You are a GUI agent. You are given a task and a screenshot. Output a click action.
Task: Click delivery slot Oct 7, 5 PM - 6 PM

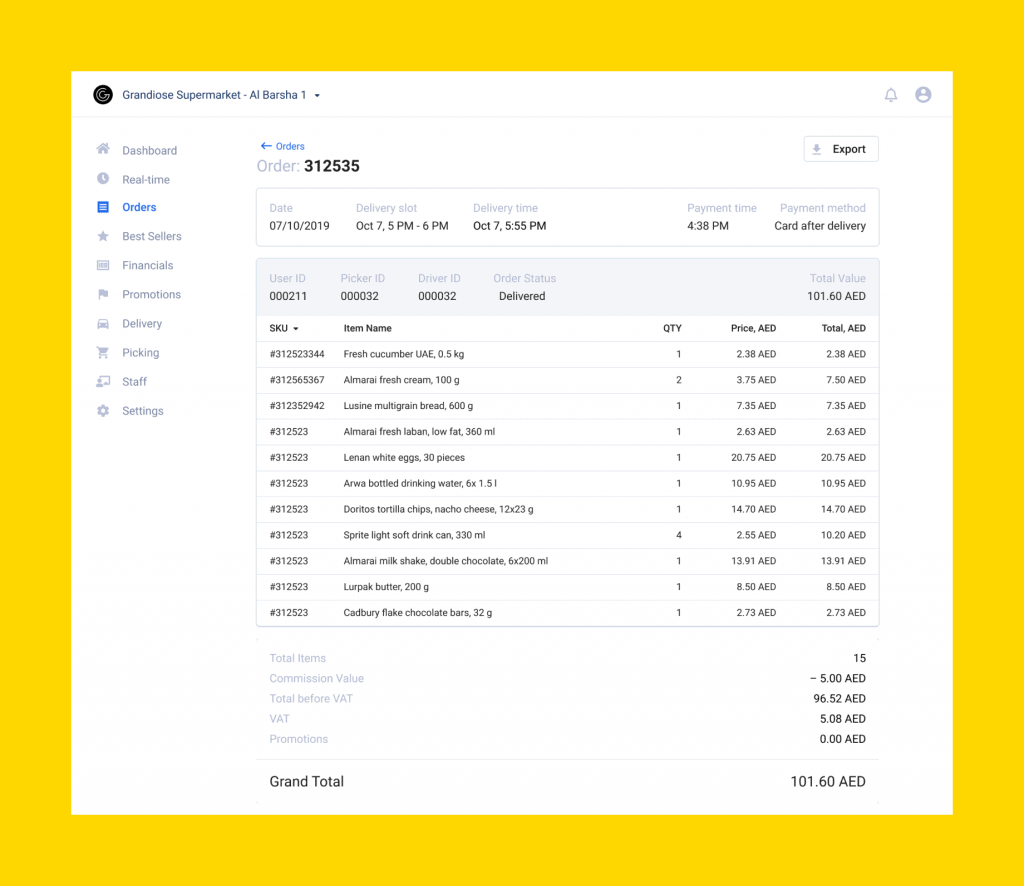(402, 226)
